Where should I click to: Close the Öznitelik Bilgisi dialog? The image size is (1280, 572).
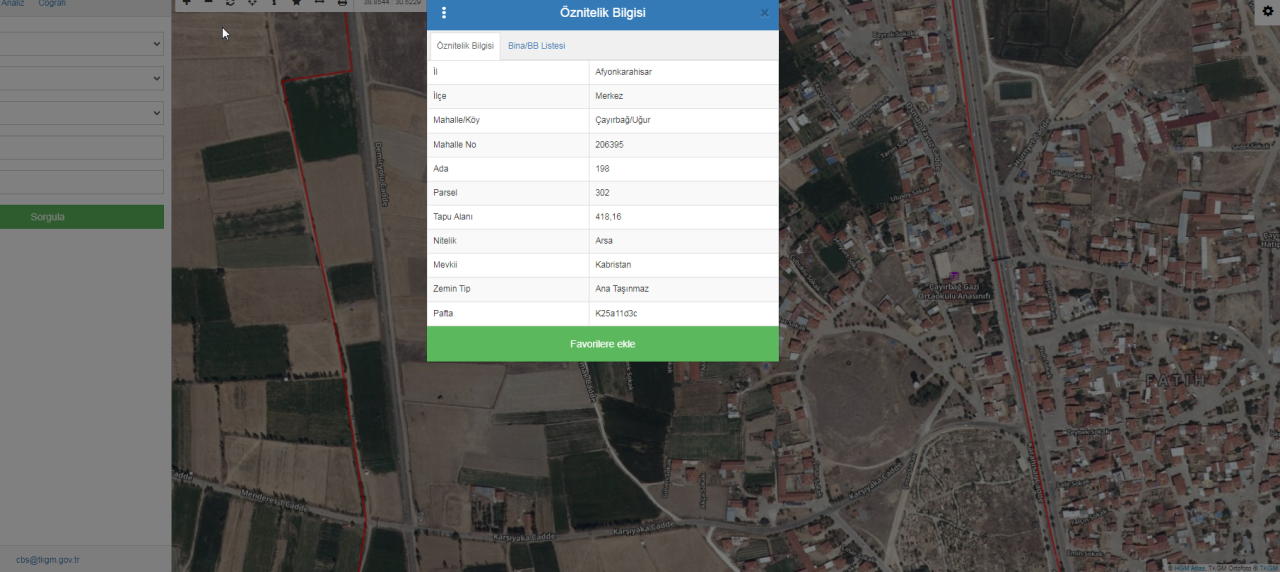[x=765, y=13]
